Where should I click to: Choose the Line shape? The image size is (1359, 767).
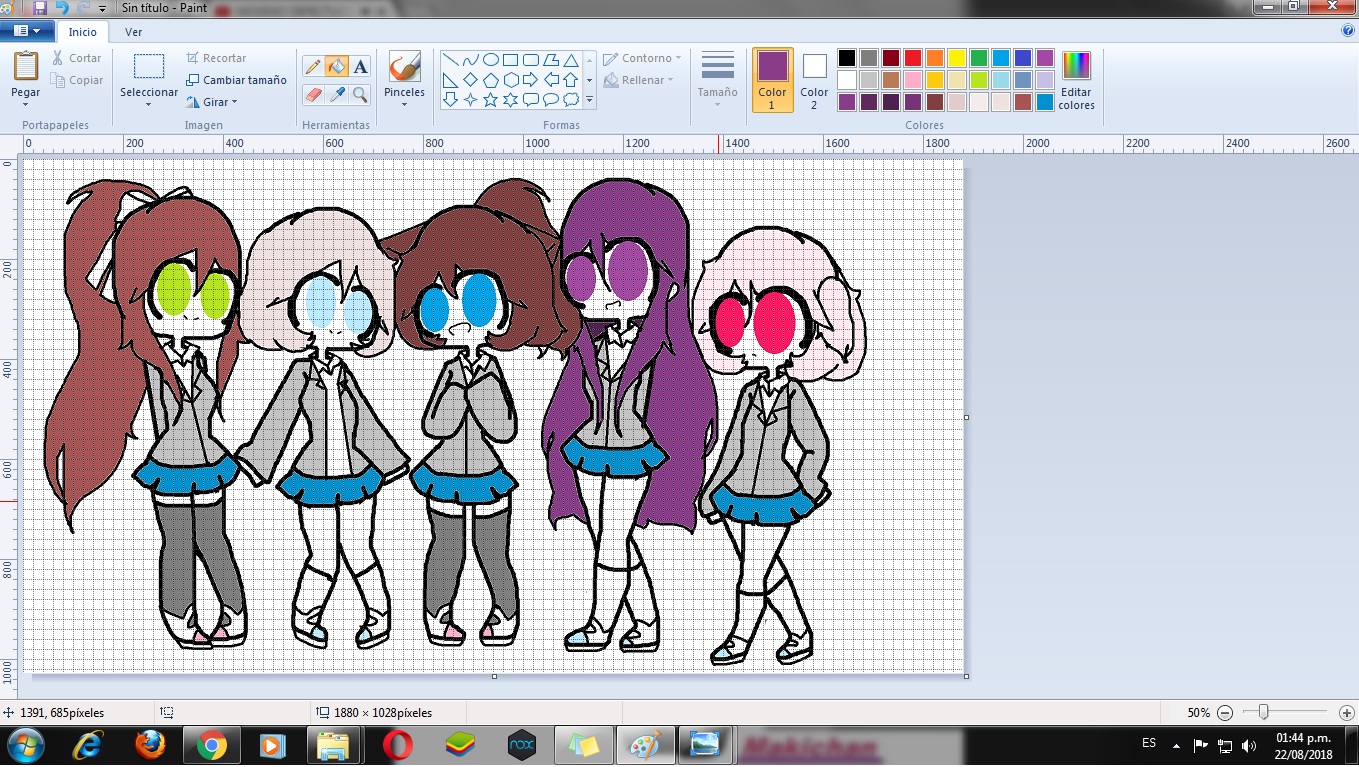pyautogui.click(x=451, y=60)
